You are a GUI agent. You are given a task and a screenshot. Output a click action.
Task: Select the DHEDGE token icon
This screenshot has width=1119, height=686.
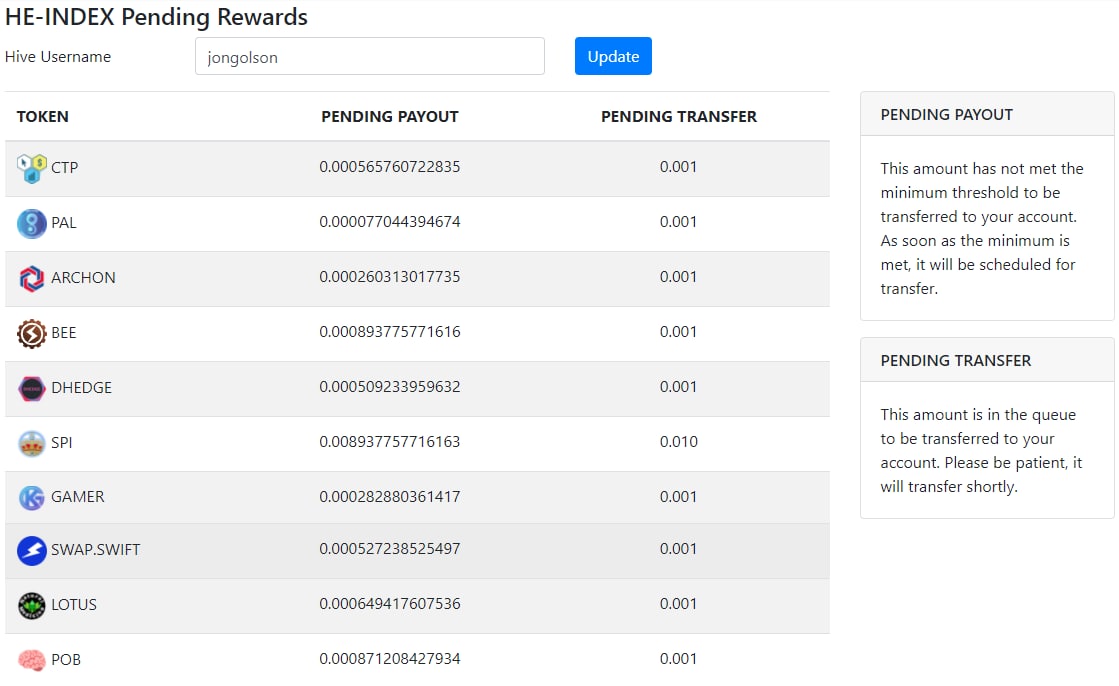(31, 388)
